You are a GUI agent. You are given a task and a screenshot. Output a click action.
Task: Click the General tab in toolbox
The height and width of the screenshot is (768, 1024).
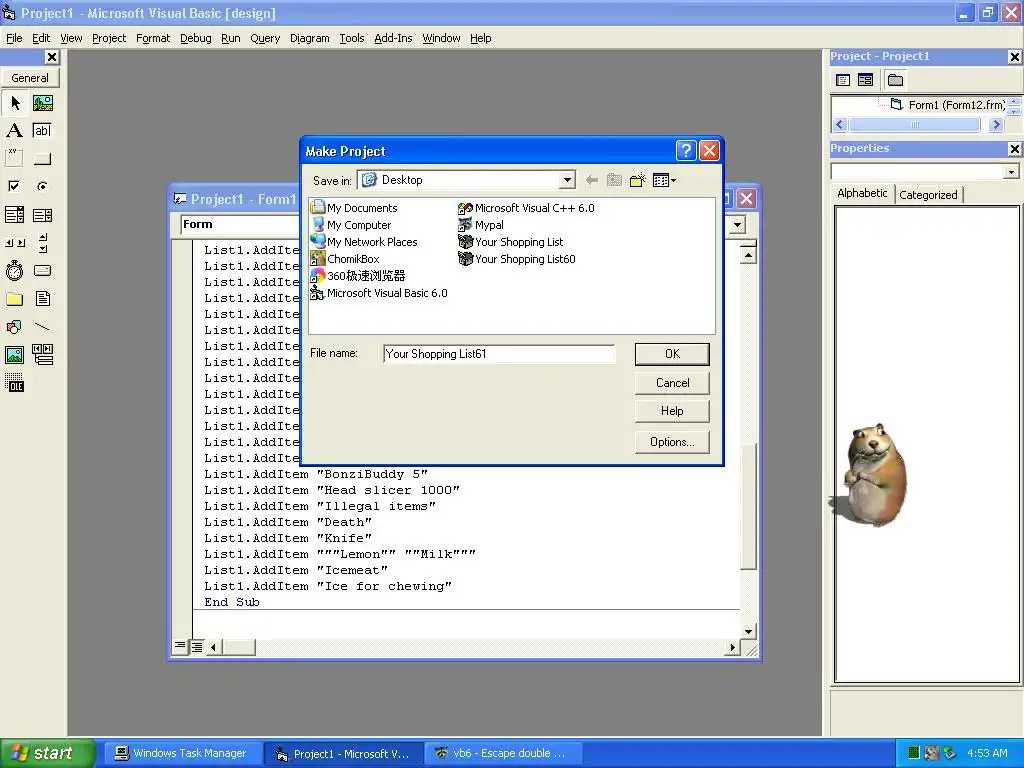[x=30, y=78]
